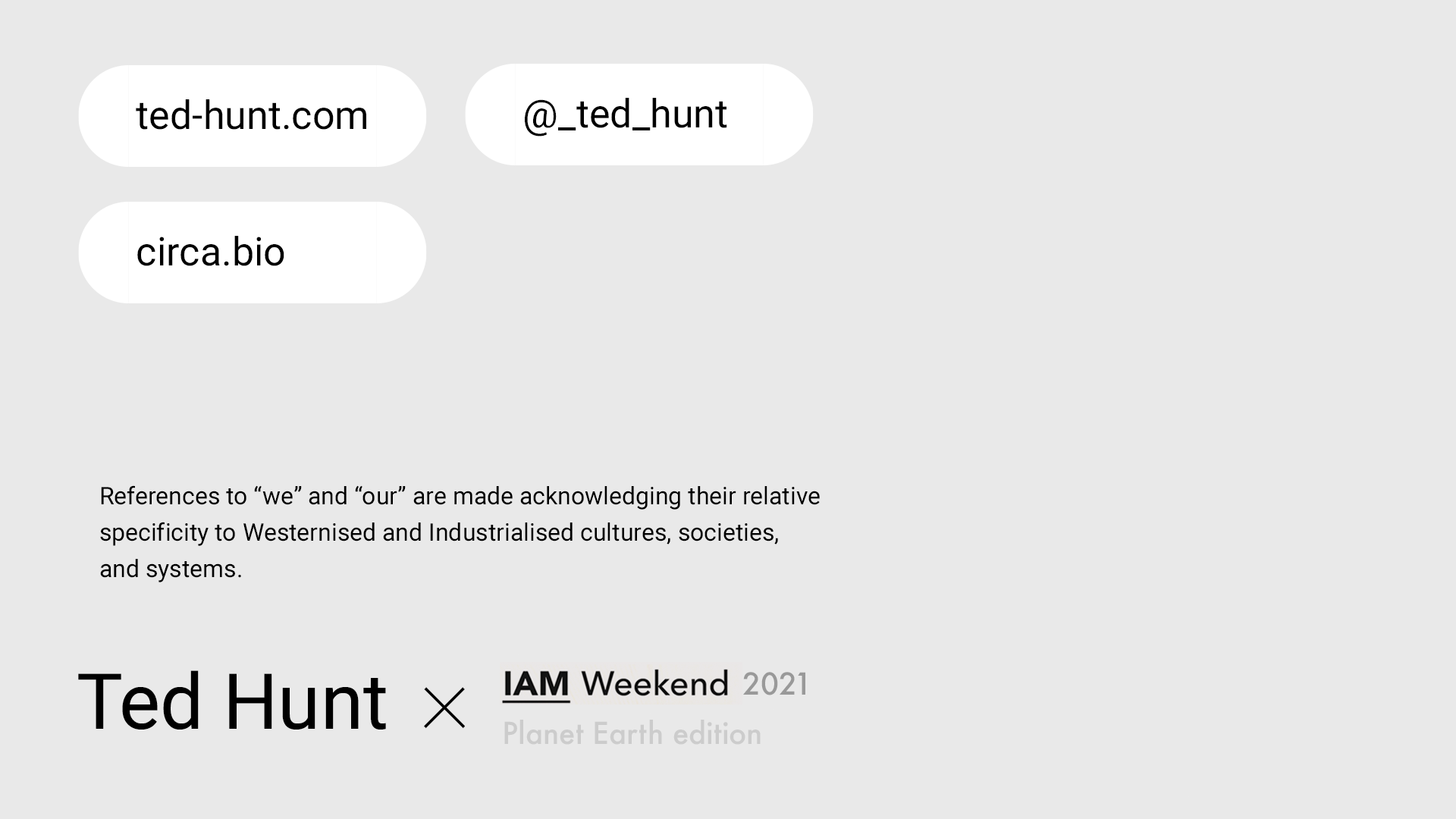Viewport: 1456px width, 819px height.
Task: Click the underlined IAM logo
Action: pyautogui.click(x=536, y=685)
